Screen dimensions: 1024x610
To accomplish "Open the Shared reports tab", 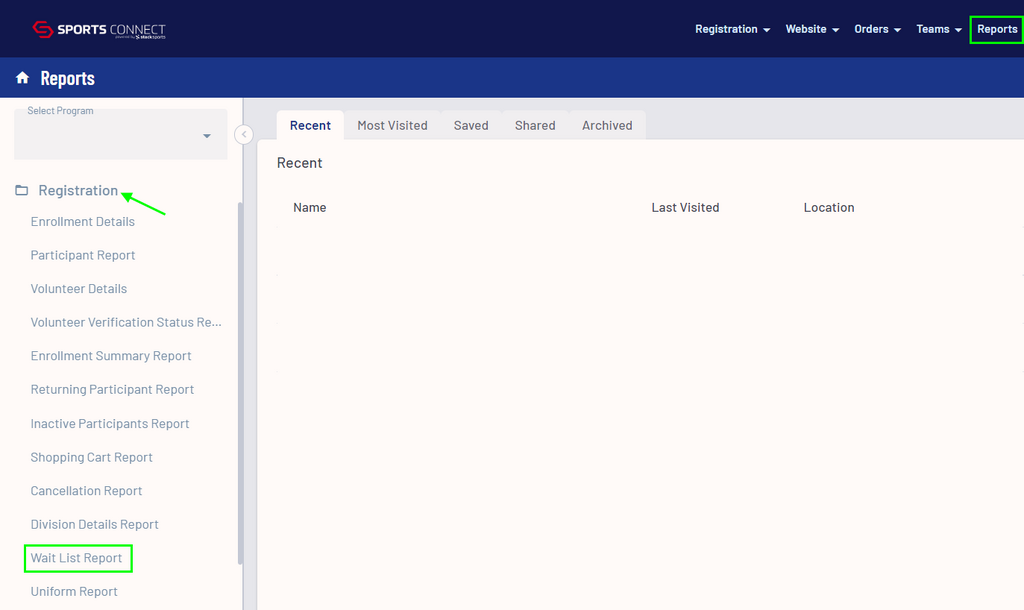I will click(x=535, y=125).
